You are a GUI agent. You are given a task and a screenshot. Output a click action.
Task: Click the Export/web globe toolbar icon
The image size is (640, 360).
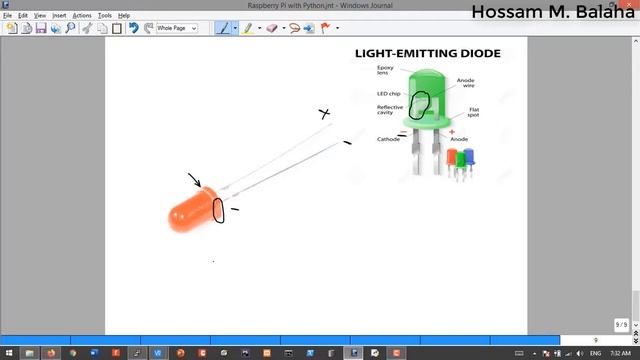tap(56, 28)
